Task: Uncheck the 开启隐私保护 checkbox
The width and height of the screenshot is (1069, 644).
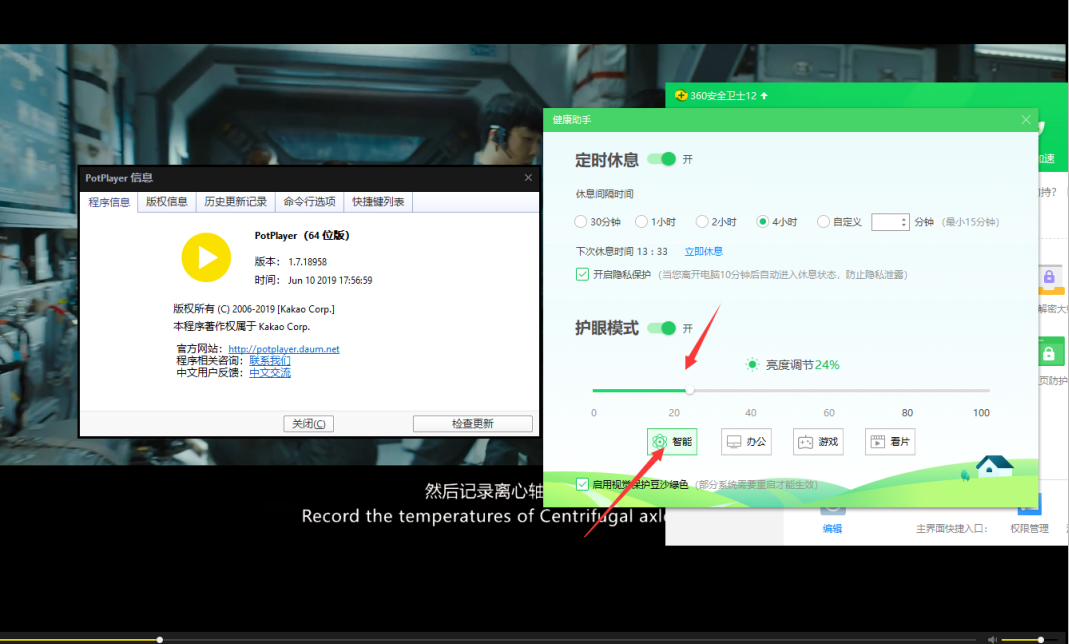Action: click(582, 274)
